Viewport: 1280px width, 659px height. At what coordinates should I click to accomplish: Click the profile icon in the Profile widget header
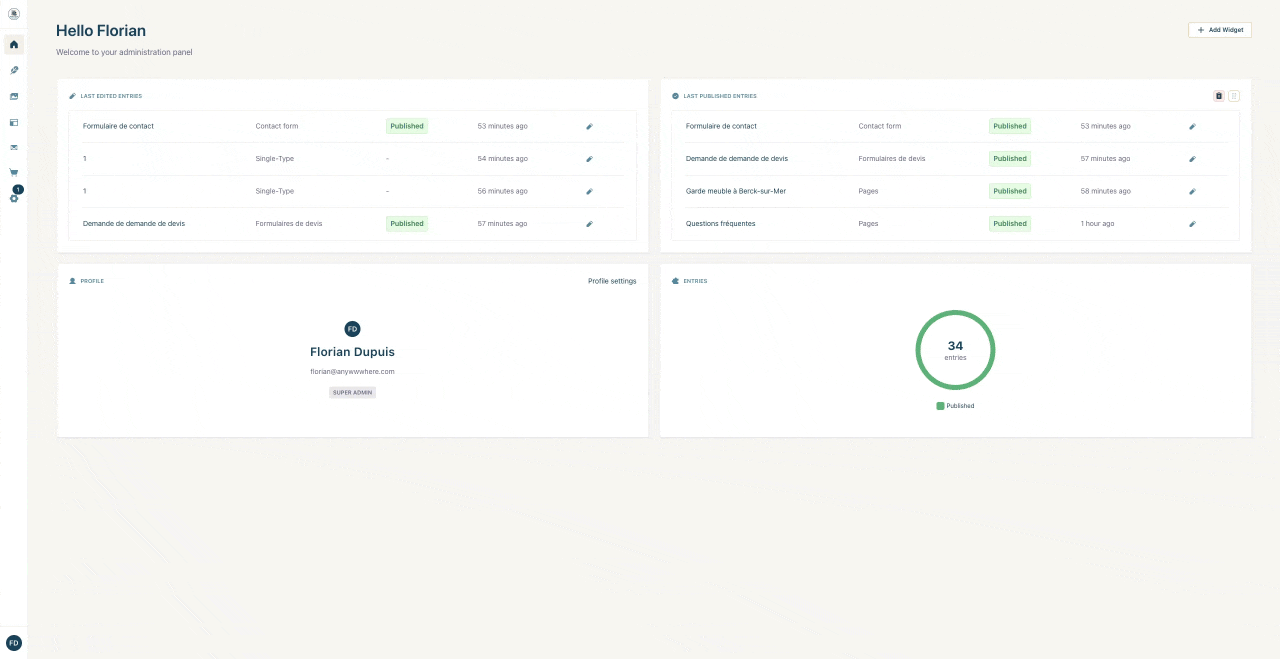[x=73, y=281]
